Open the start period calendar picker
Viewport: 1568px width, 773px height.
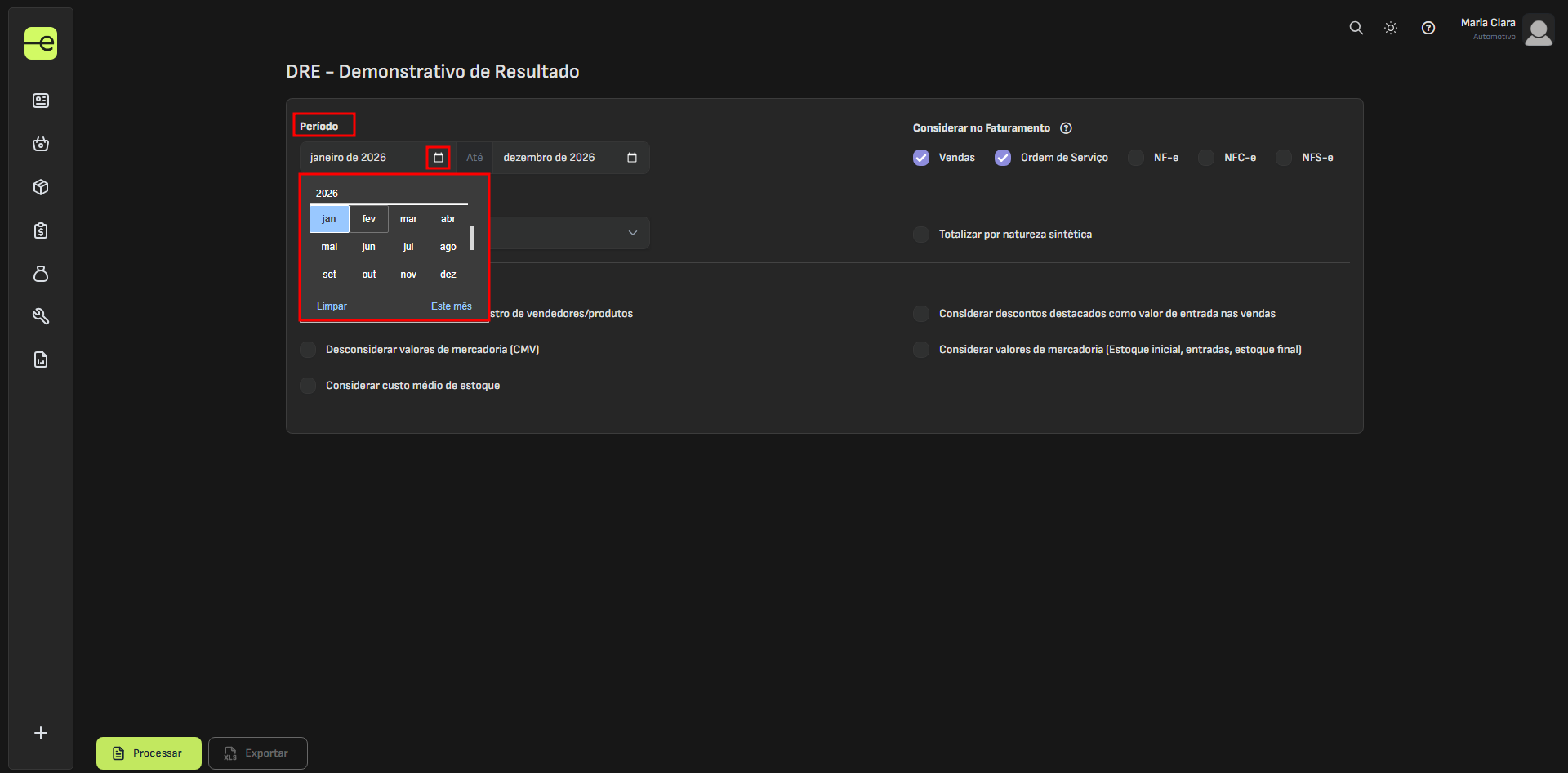point(439,158)
